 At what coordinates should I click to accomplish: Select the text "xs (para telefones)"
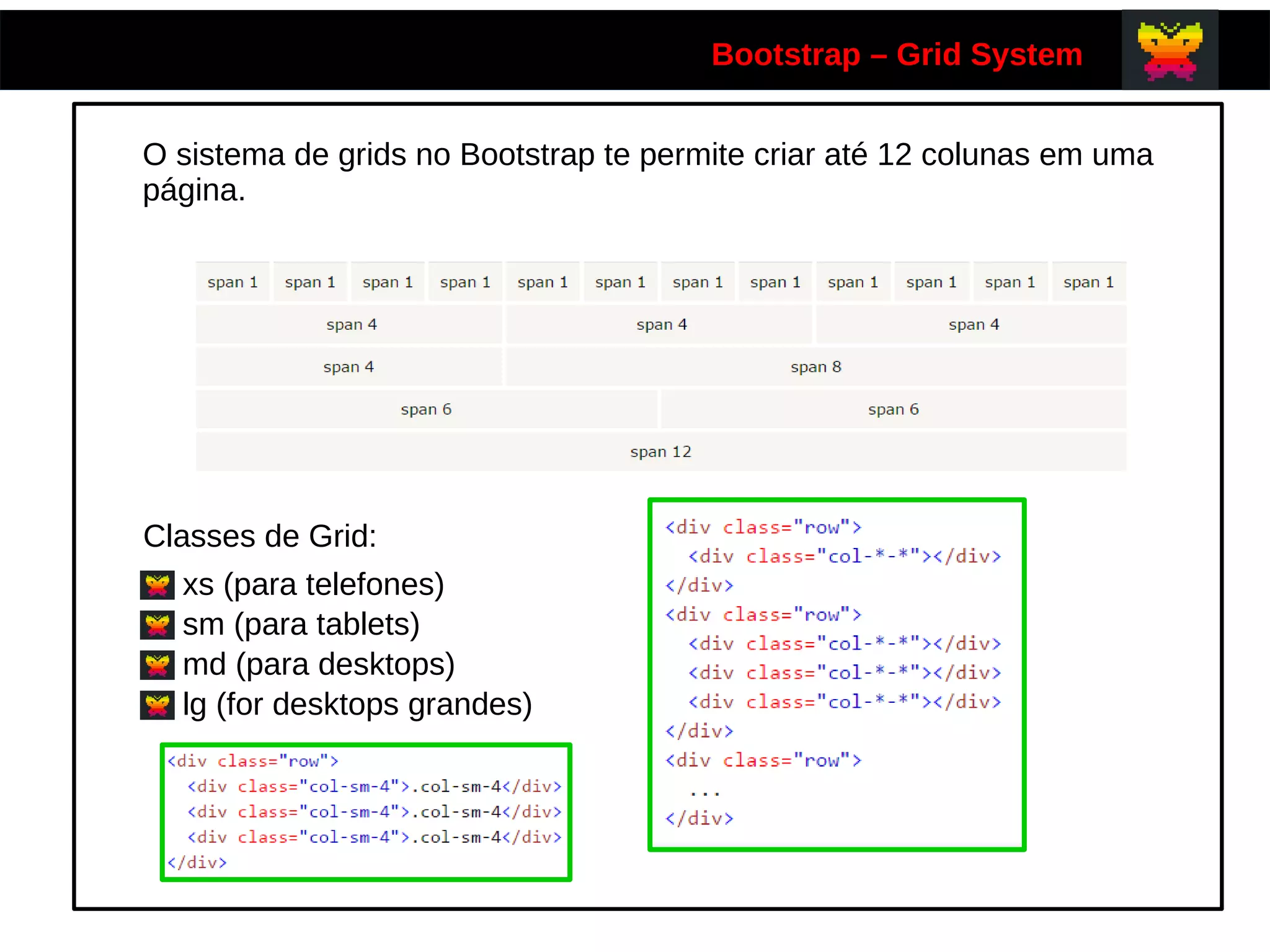(313, 584)
